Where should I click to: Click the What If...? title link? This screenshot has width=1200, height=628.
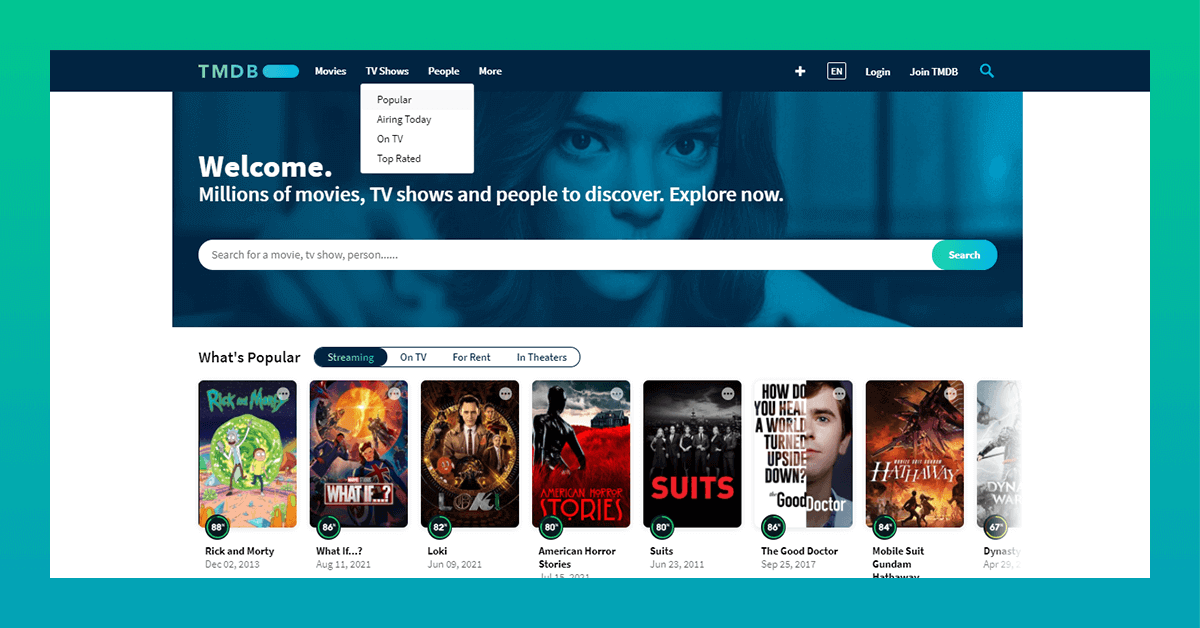tap(339, 551)
